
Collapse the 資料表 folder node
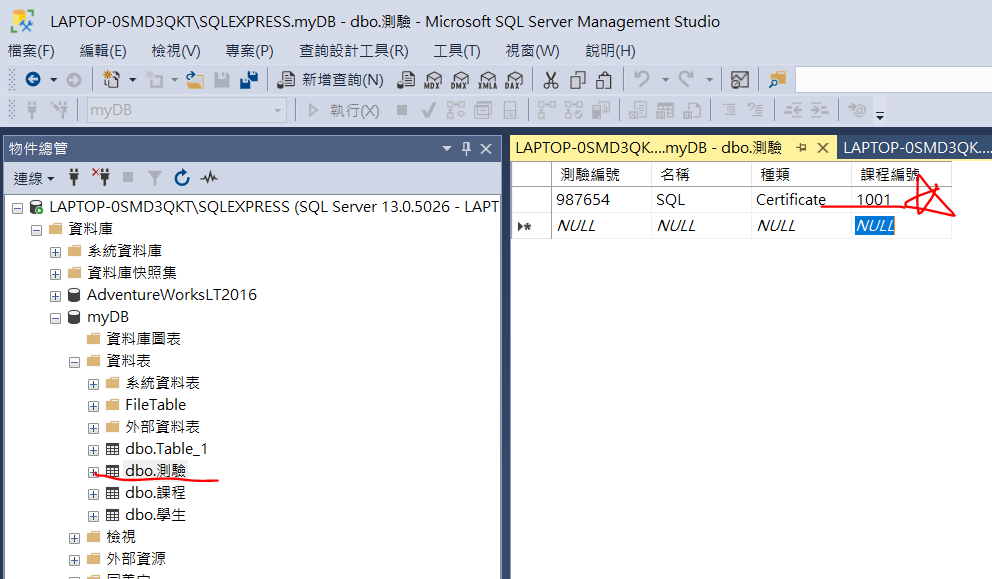coord(75,362)
